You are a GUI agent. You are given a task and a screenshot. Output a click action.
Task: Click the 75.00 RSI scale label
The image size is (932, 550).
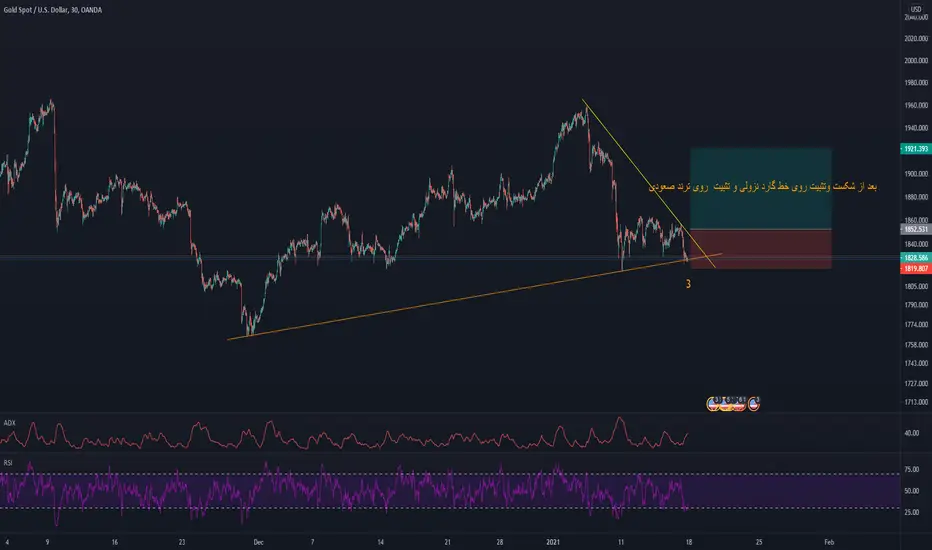click(x=912, y=469)
